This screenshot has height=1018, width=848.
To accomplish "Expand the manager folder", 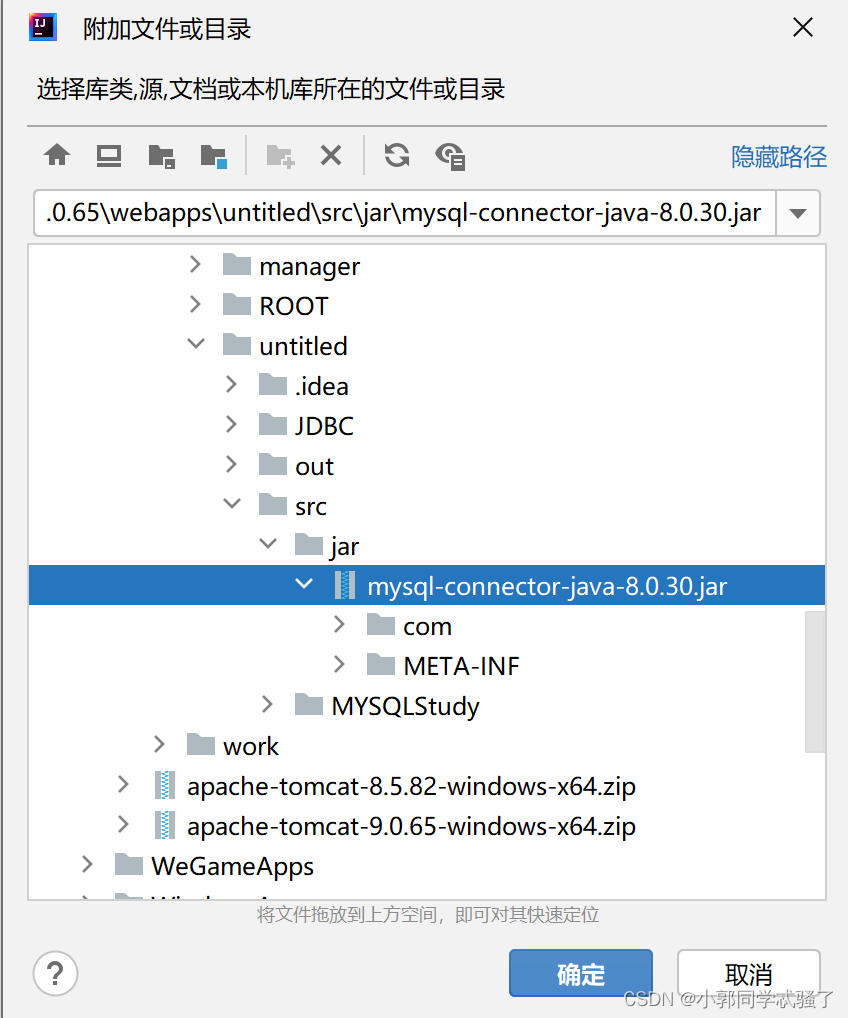I will pos(194,265).
